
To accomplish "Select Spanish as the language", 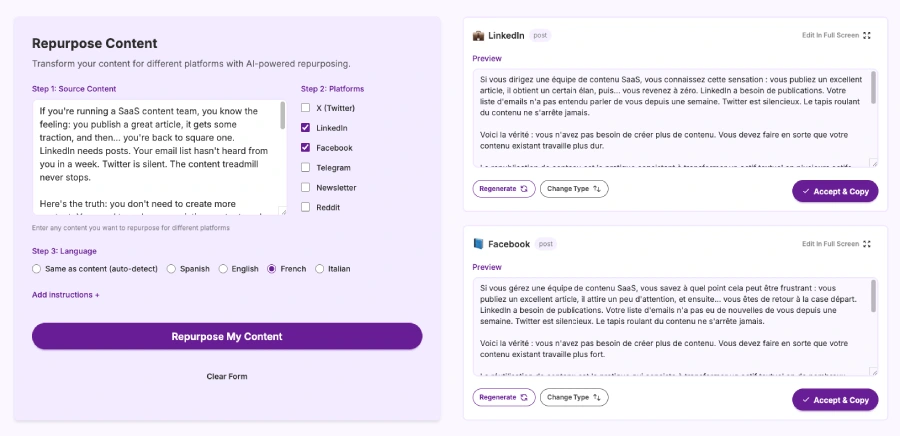I will pyautogui.click(x=171, y=269).
